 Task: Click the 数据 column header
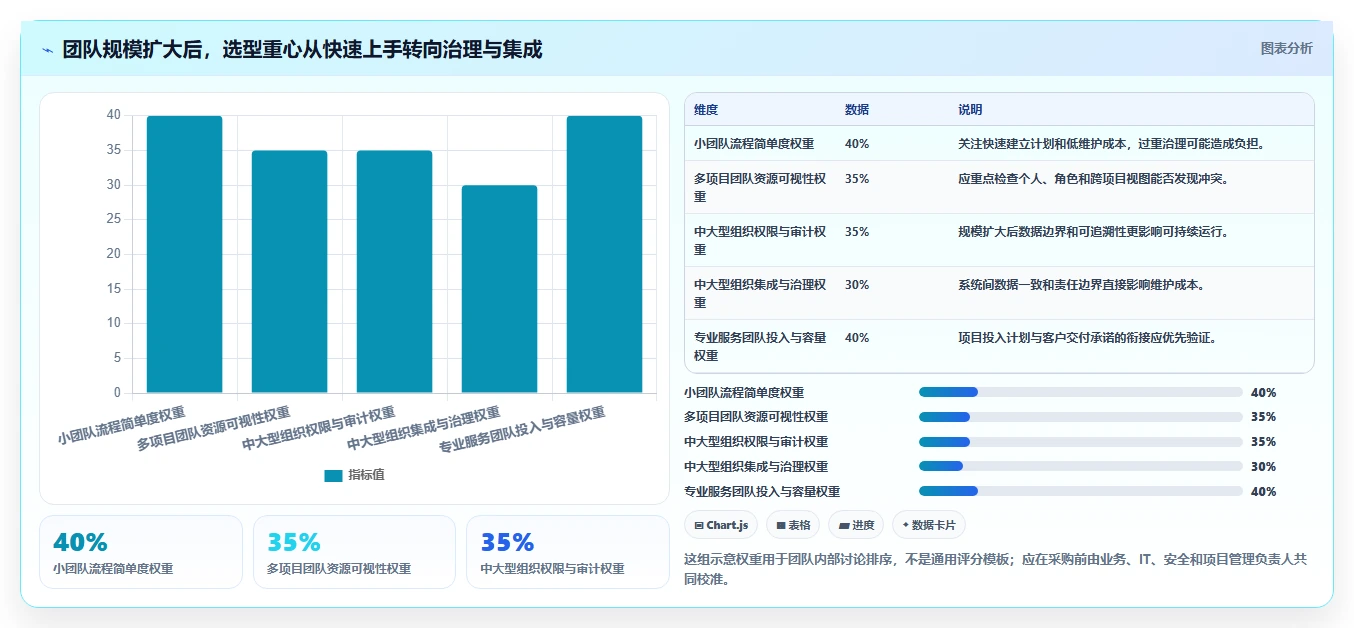pos(857,110)
